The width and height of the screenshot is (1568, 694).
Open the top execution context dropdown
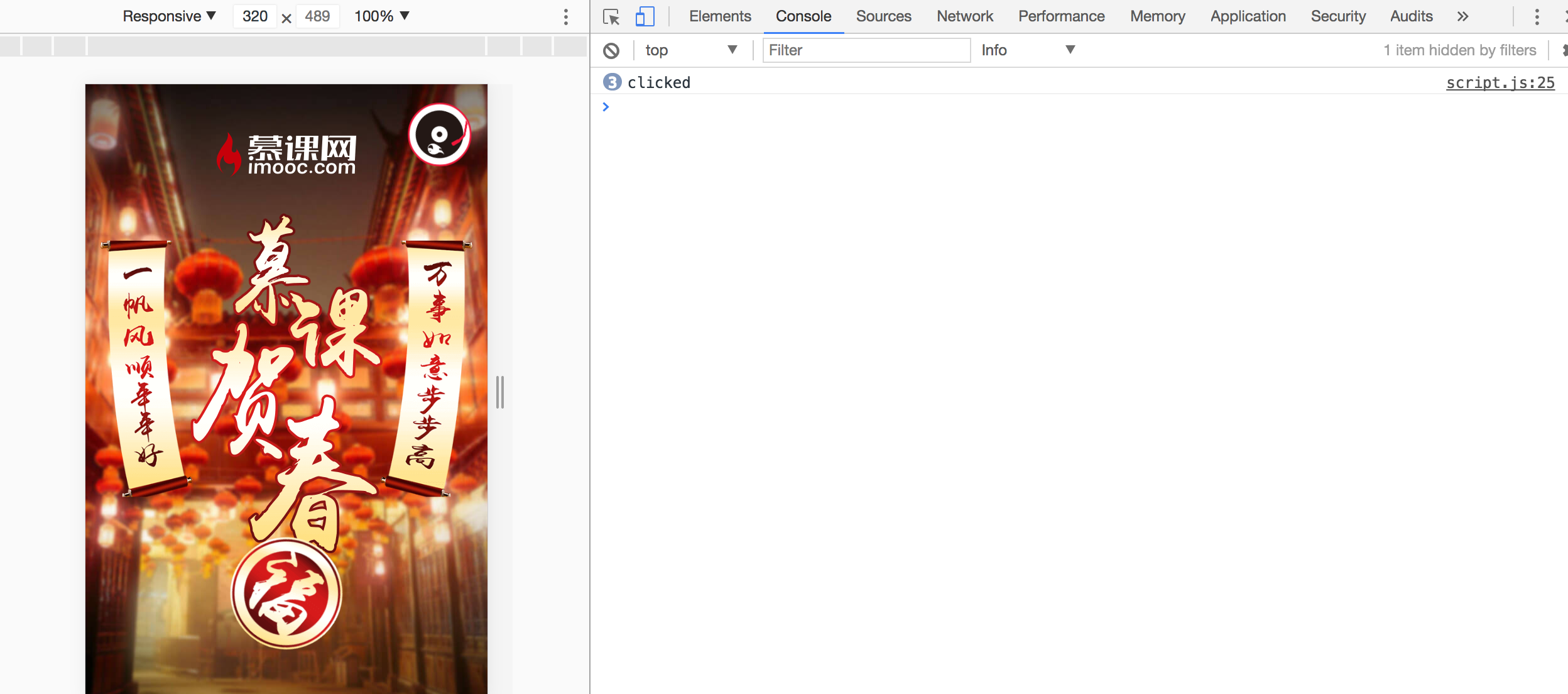[691, 50]
